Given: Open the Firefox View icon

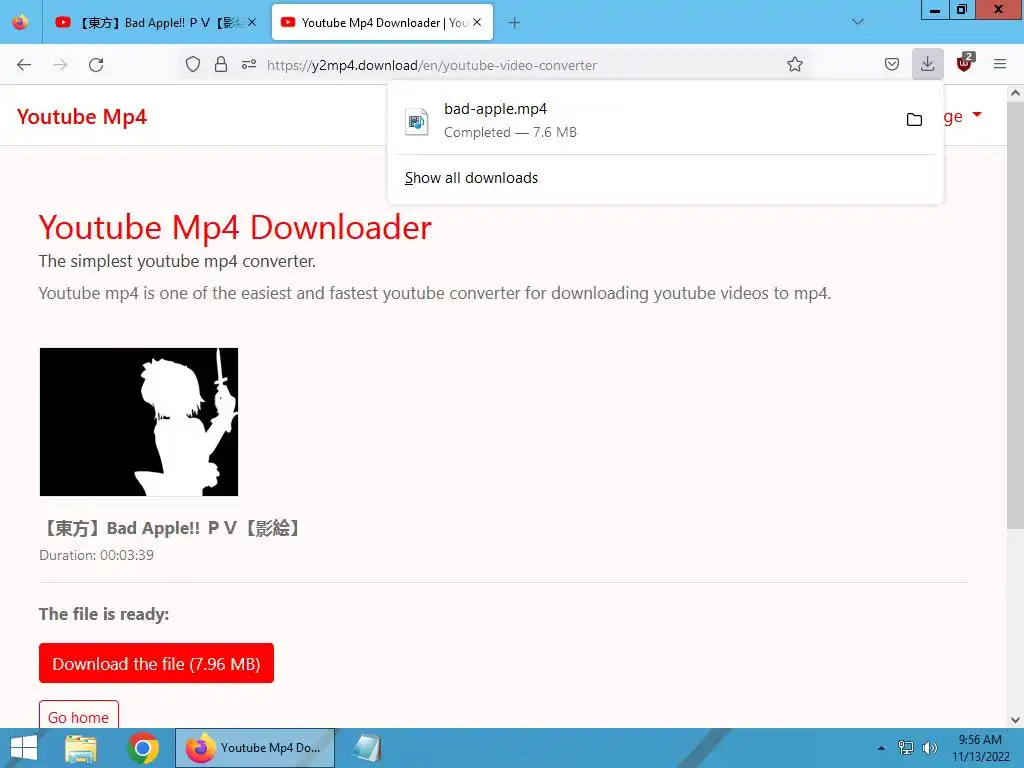Looking at the screenshot, I should (20, 23).
